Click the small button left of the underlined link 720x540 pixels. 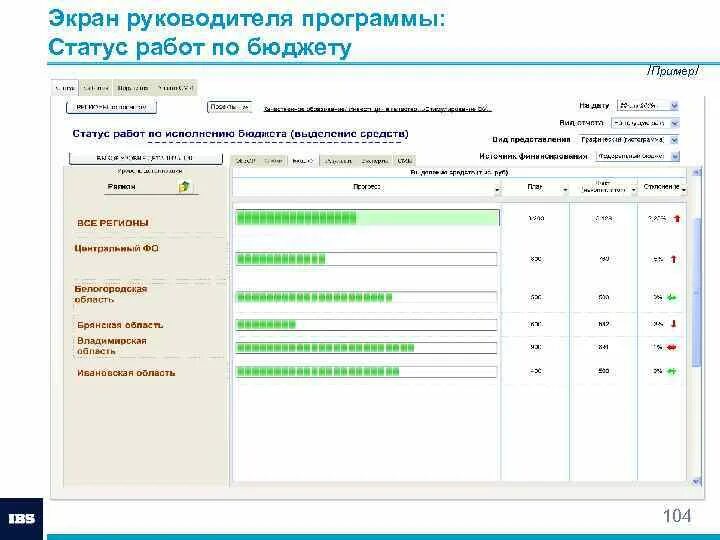click(230, 107)
